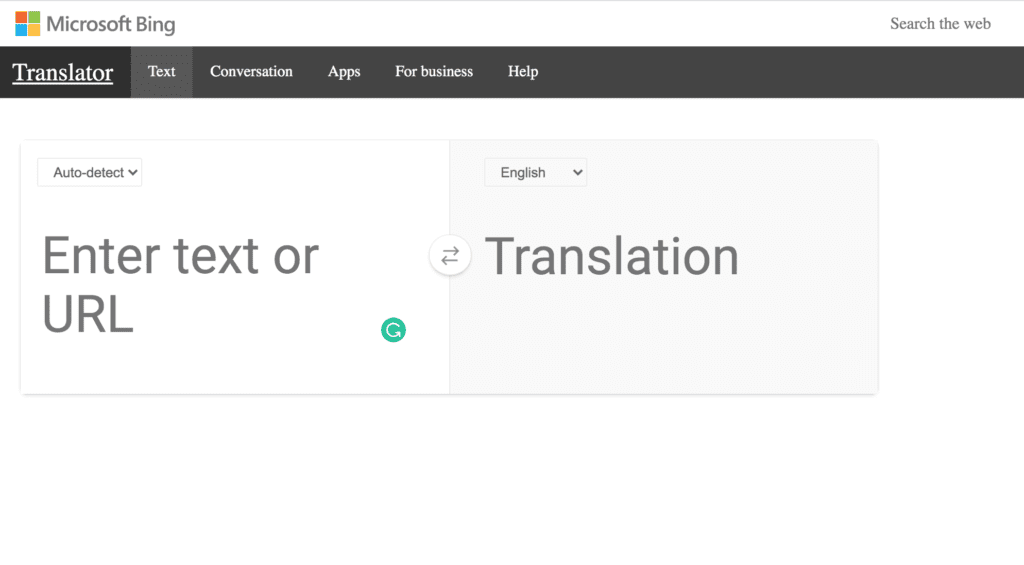Swap source and target languages
The width and height of the screenshot is (1024, 565).
click(450, 255)
